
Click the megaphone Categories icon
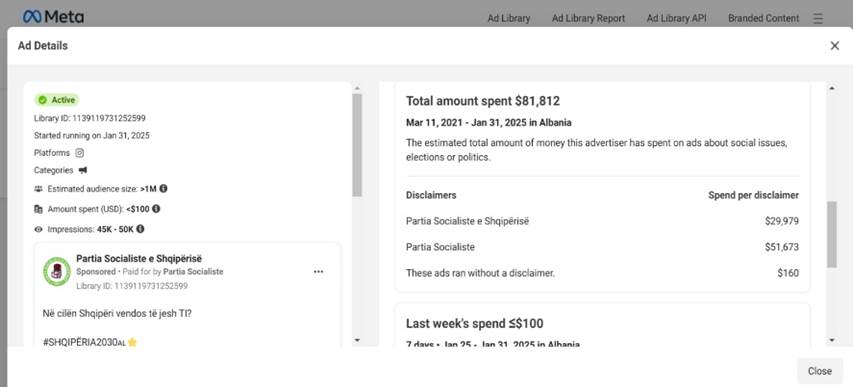[83, 170]
